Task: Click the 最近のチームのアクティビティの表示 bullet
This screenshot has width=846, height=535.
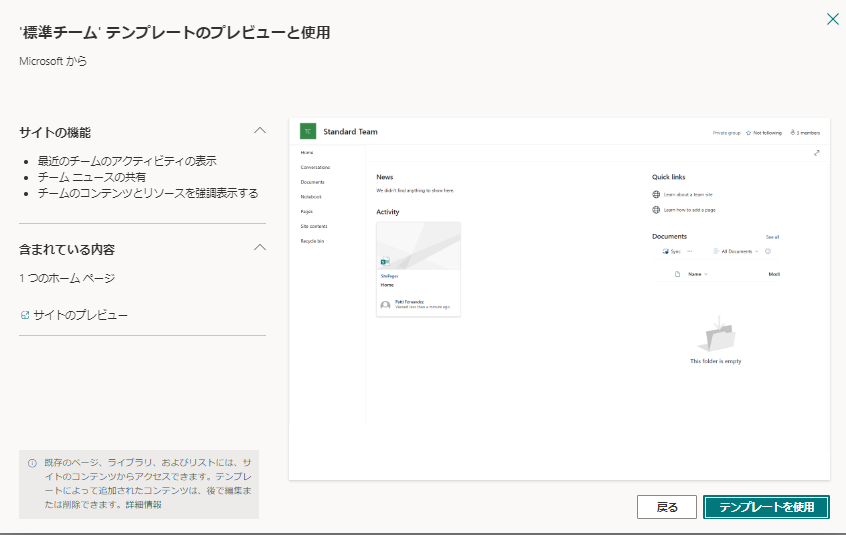Action: (x=127, y=161)
